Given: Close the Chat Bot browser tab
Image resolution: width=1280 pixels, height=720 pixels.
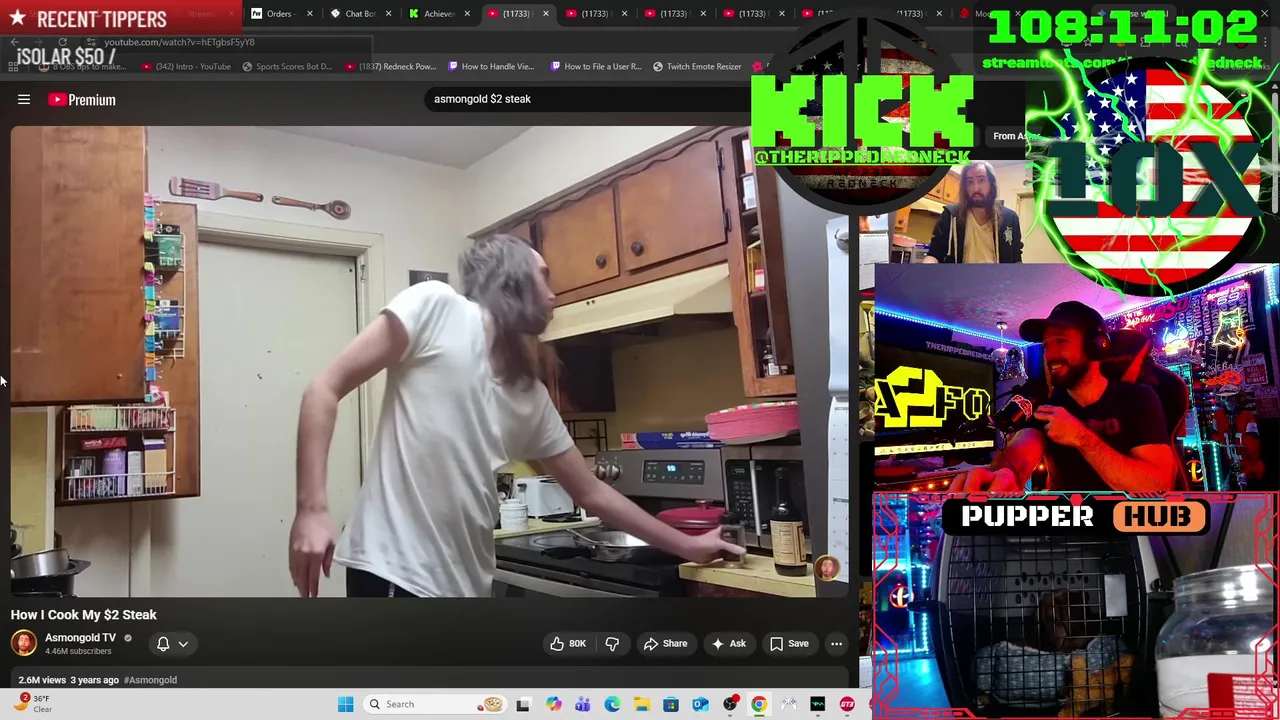Looking at the screenshot, I should point(388,14).
